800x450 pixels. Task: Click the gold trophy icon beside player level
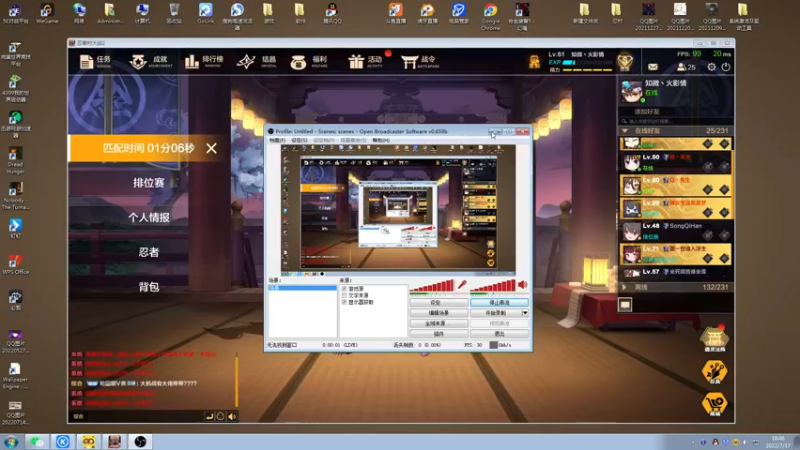(534, 62)
